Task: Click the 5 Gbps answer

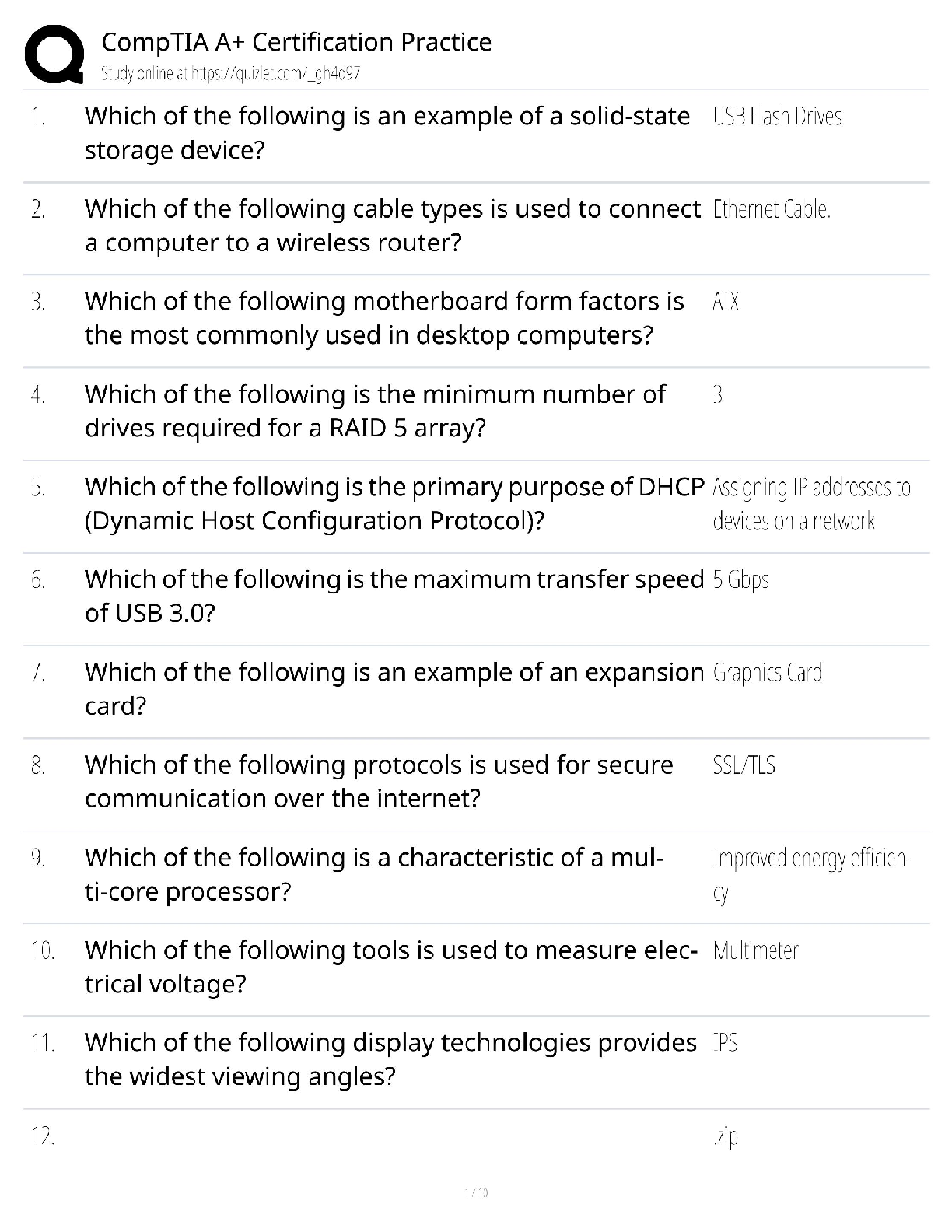Action: (740, 580)
